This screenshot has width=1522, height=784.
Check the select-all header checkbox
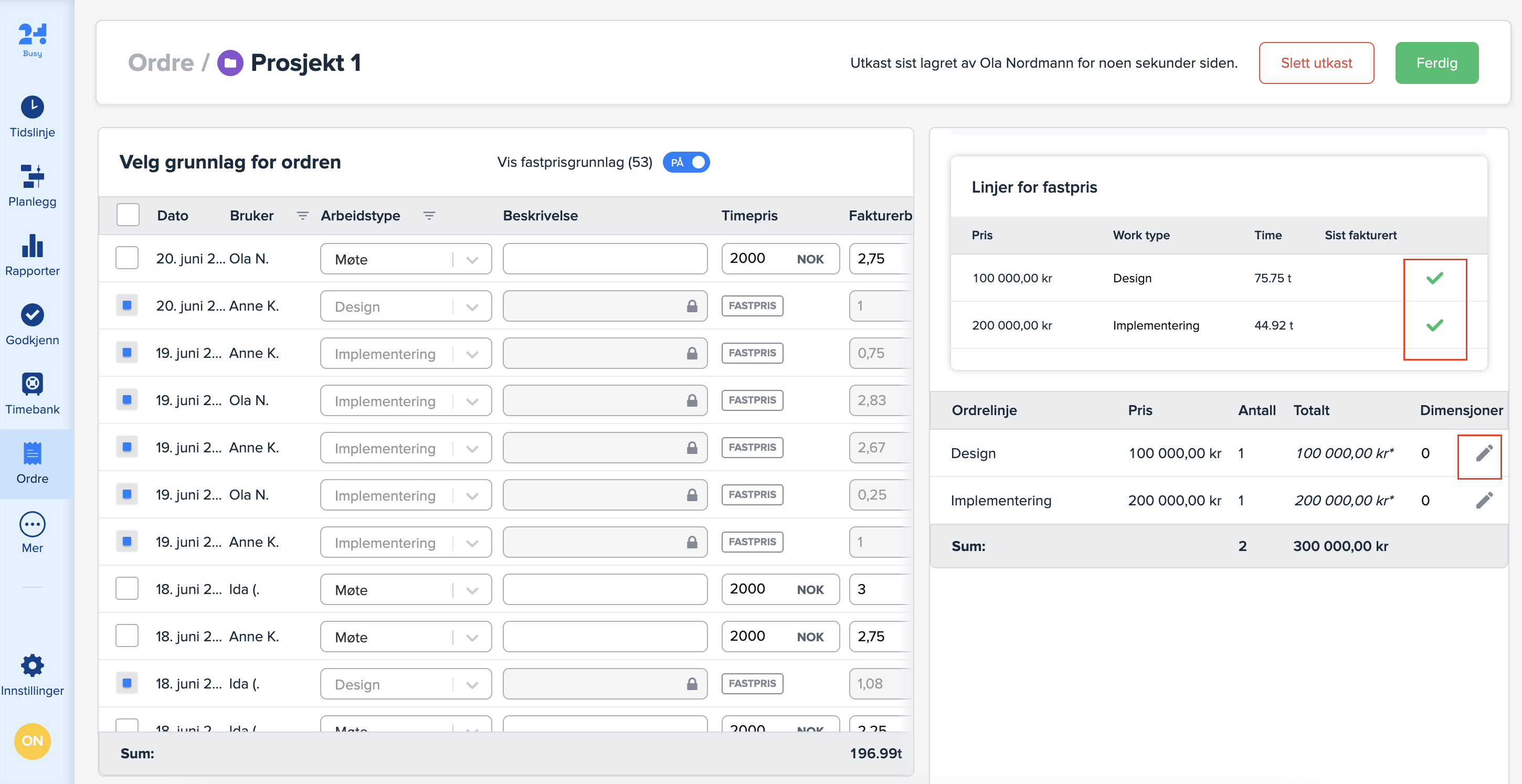(128, 215)
